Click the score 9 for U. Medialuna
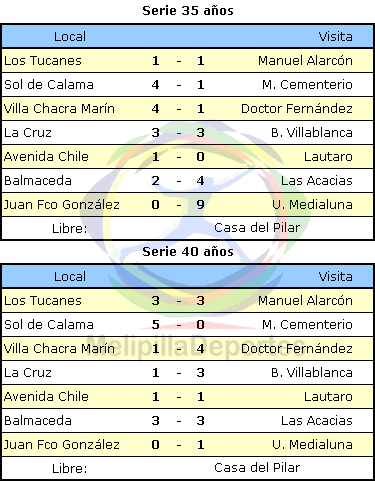 [200, 205]
